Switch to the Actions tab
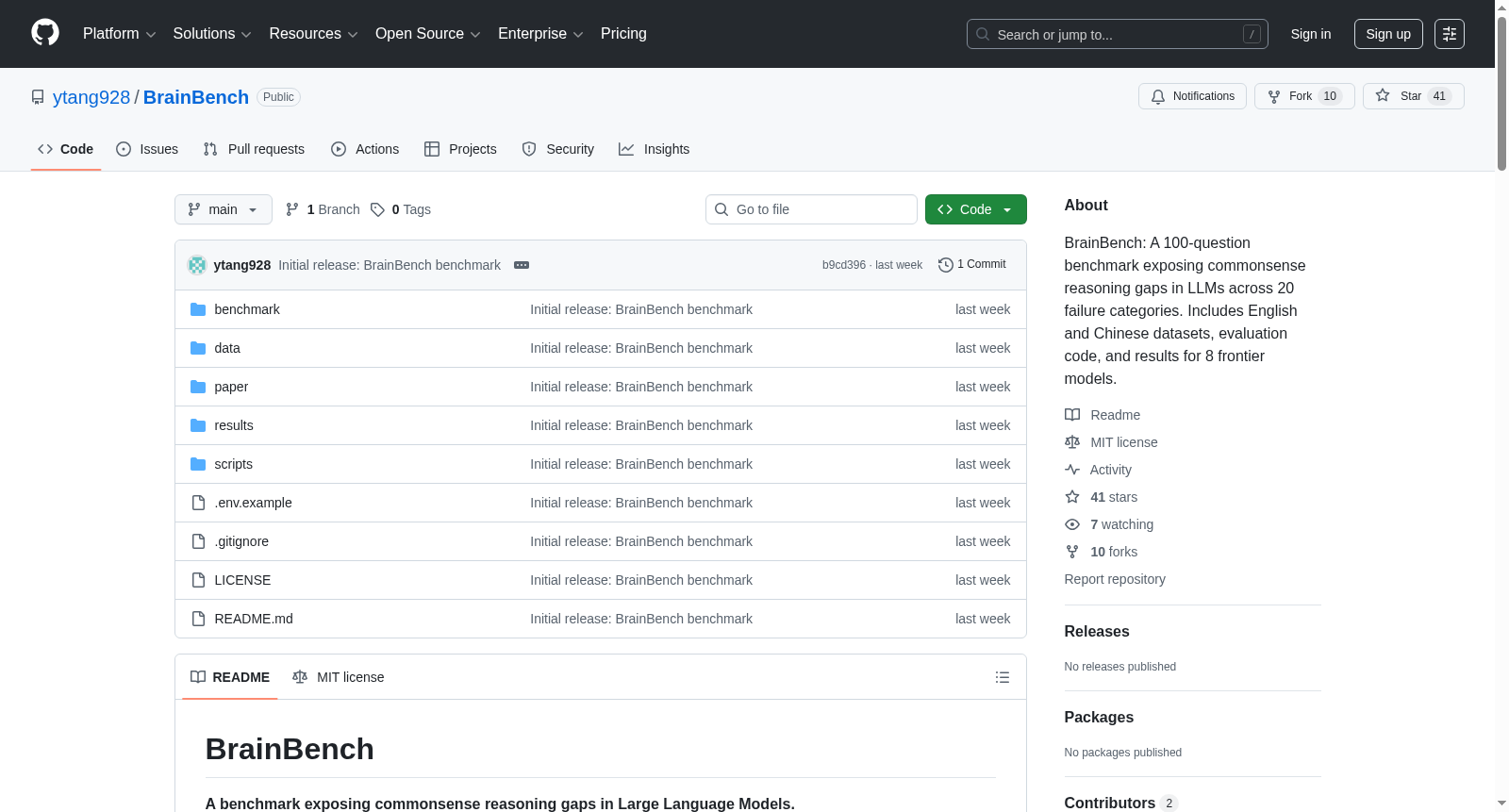This screenshot has width=1509, height=812. pos(365,149)
